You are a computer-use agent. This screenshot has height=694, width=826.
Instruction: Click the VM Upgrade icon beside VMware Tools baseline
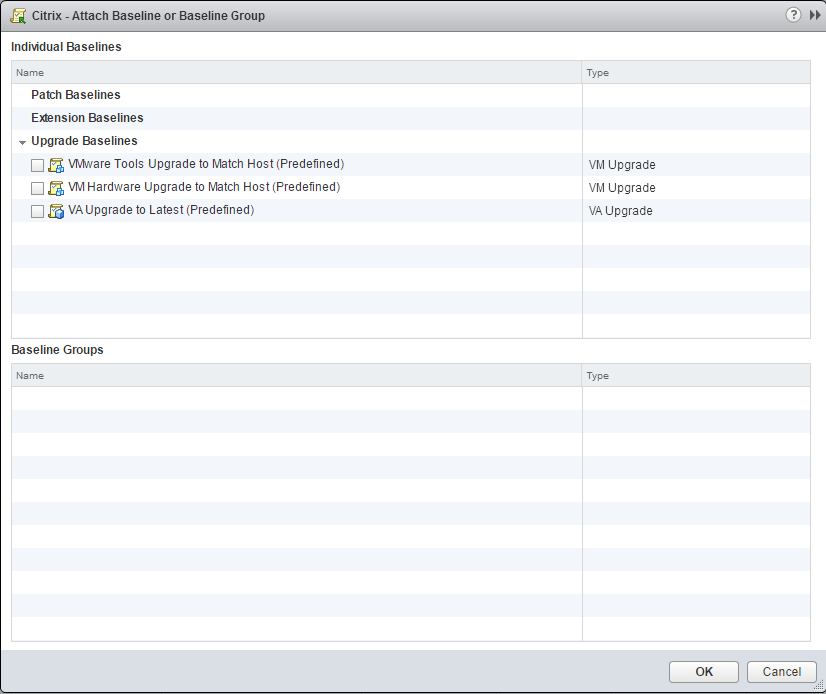click(x=57, y=164)
